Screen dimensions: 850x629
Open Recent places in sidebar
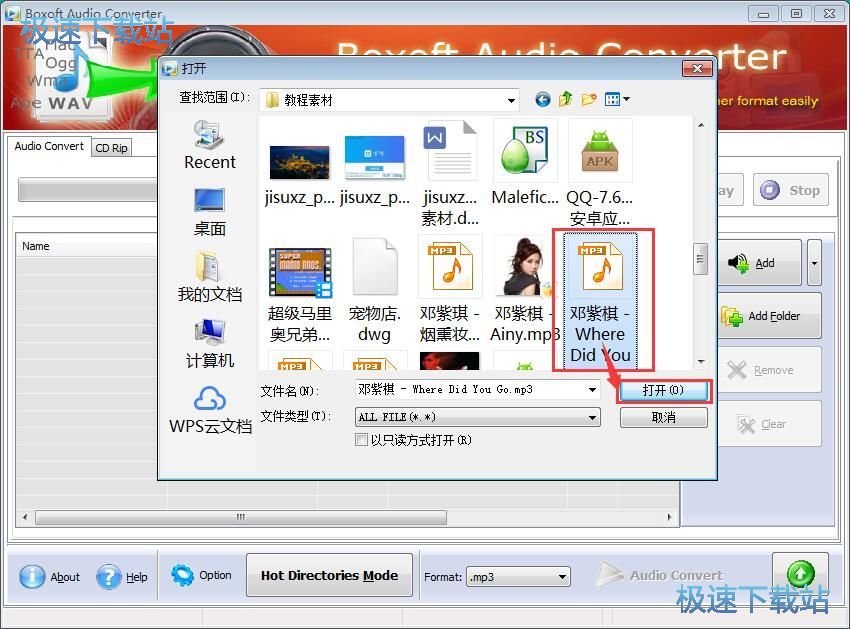coord(210,145)
